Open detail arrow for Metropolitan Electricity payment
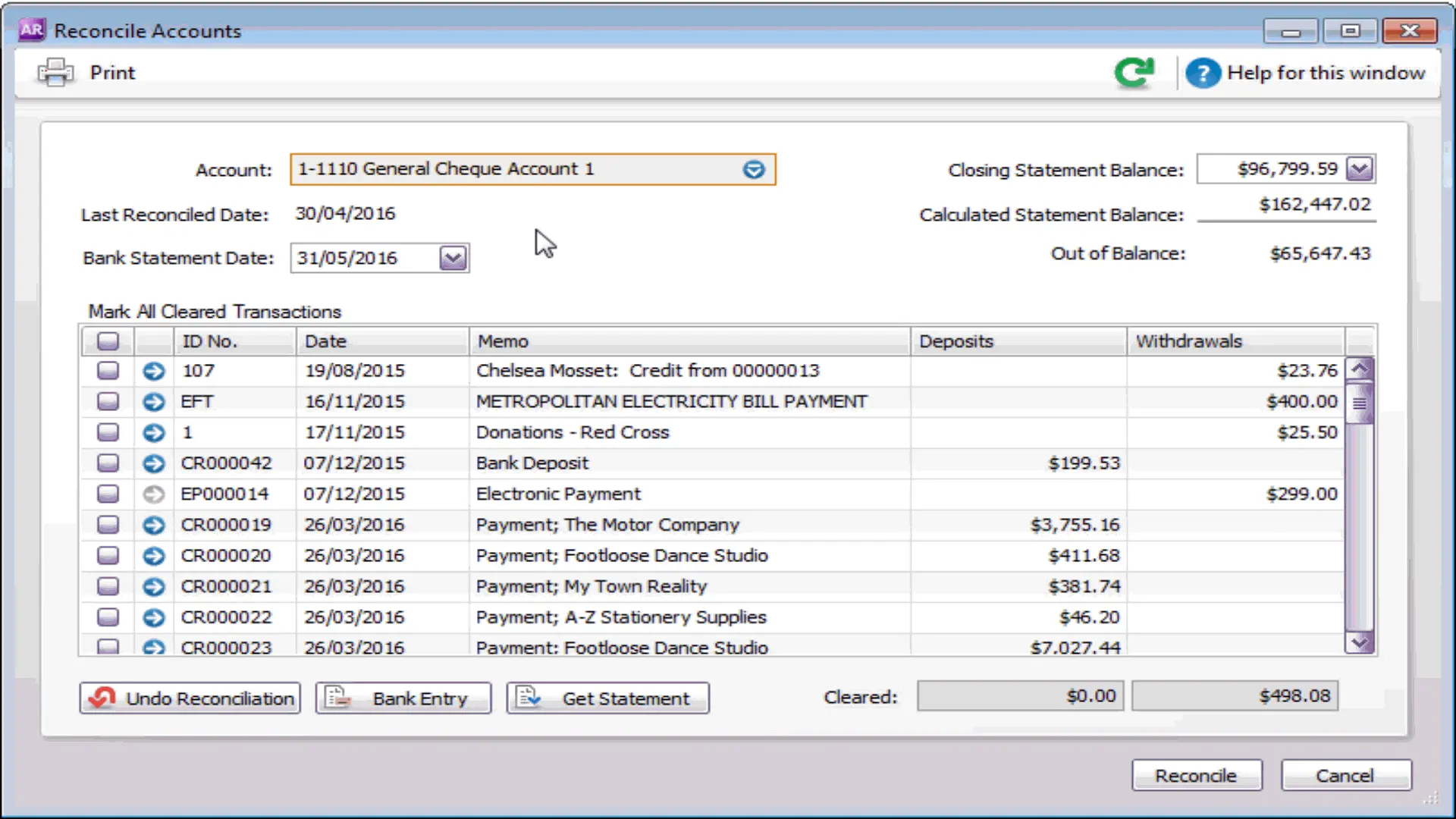 (154, 402)
